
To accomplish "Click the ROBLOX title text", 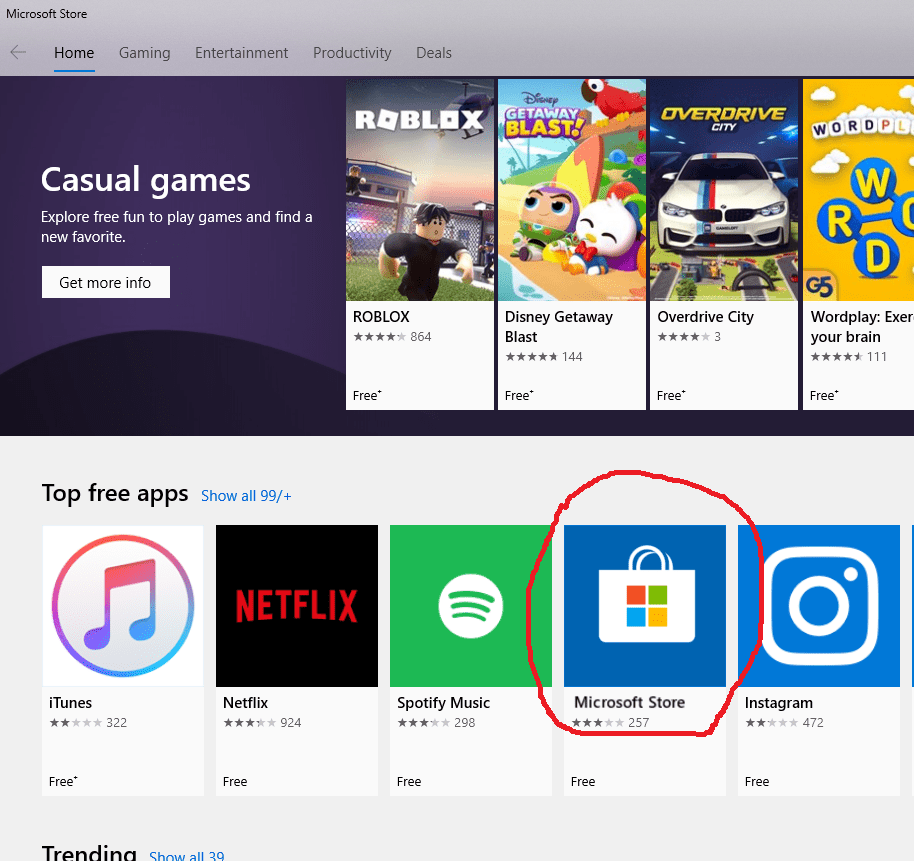I will (x=381, y=317).
